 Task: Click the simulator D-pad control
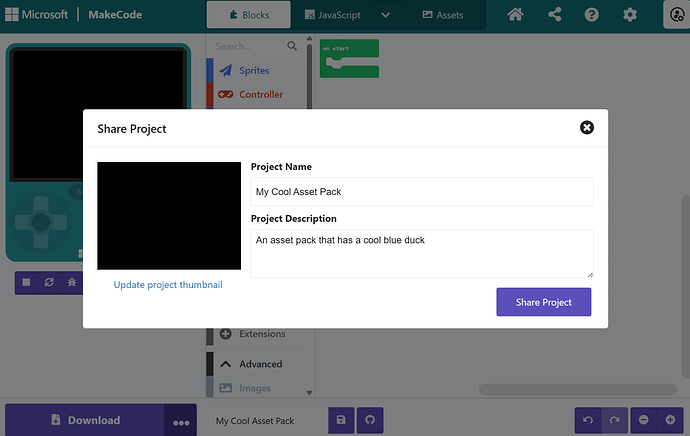pyautogui.click(x=41, y=222)
